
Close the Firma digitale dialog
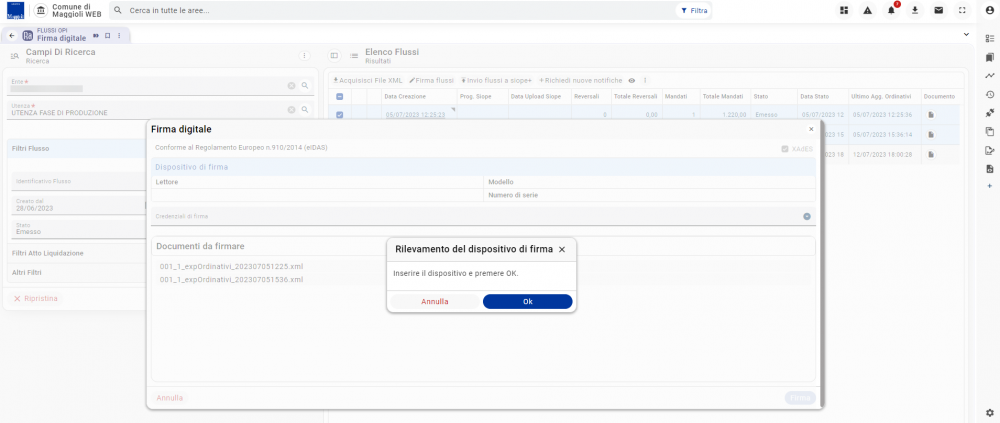pyautogui.click(x=811, y=129)
